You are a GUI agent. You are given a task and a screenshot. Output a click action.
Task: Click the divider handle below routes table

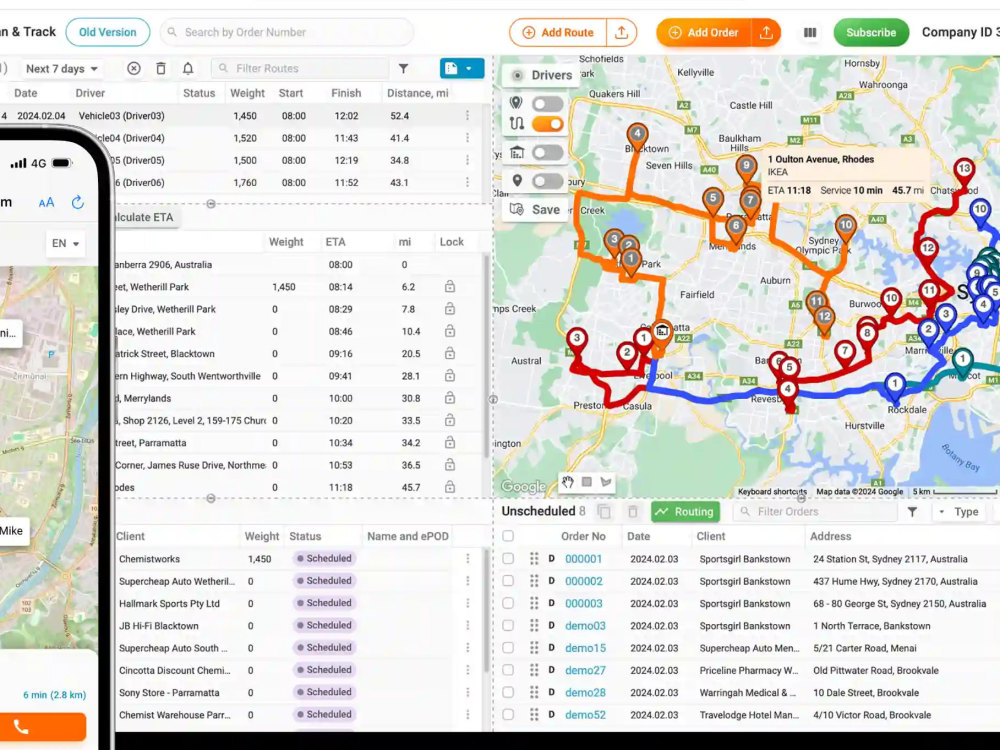click(210, 204)
